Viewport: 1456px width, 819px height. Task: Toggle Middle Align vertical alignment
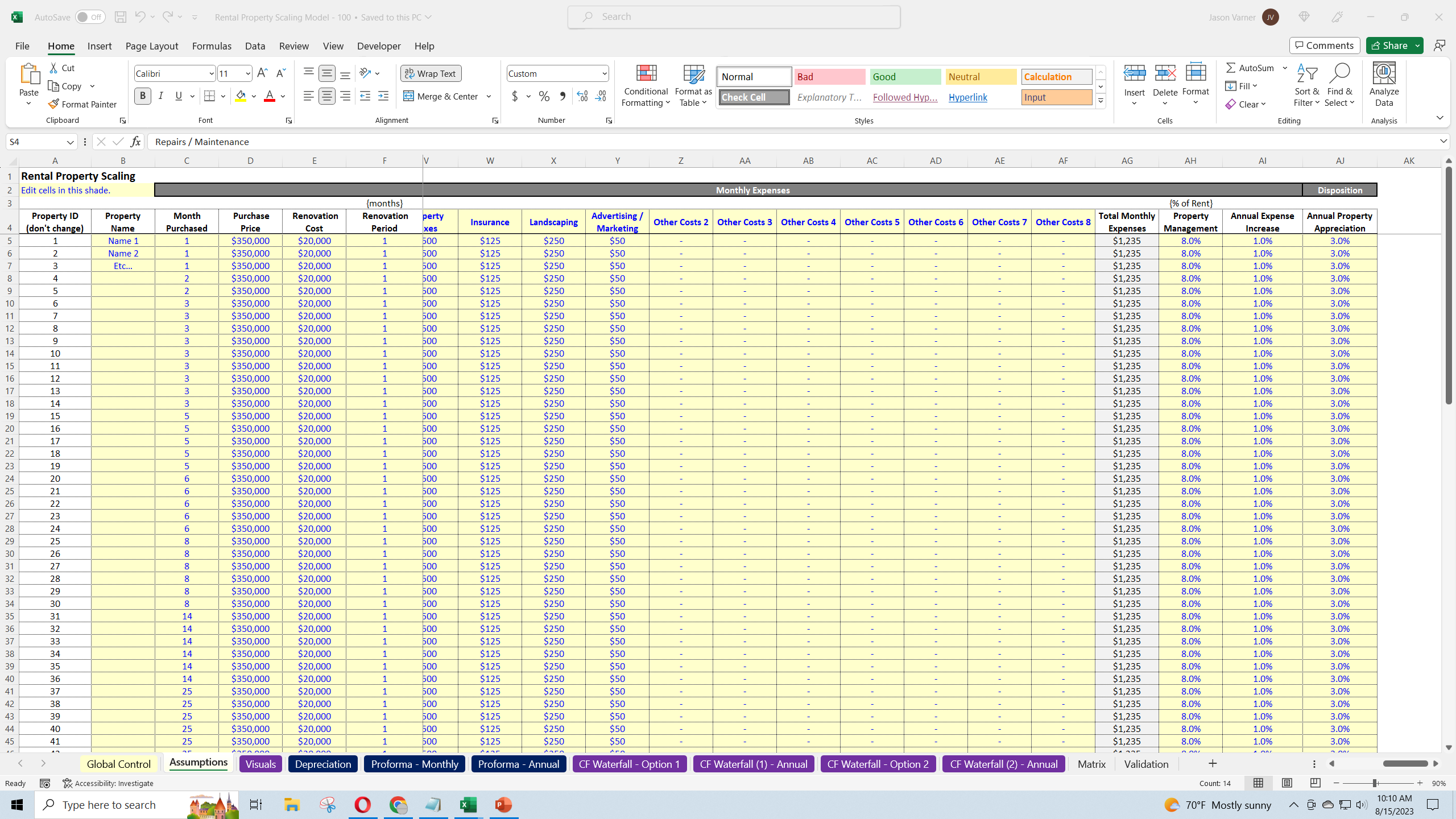click(x=326, y=73)
